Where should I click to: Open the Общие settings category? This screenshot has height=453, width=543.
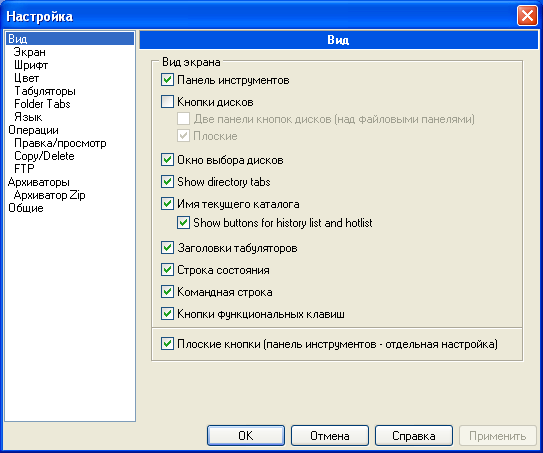pyautogui.click(x=26, y=208)
